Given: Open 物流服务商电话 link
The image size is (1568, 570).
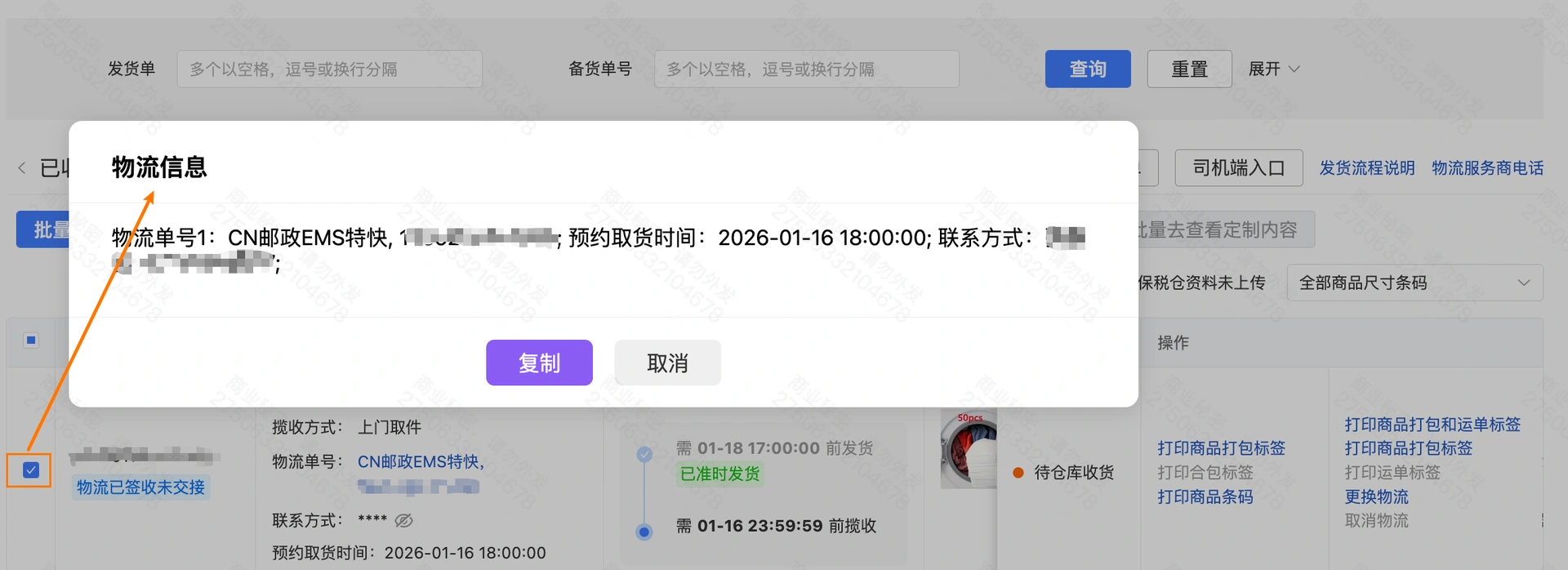Looking at the screenshot, I should [1487, 167].
